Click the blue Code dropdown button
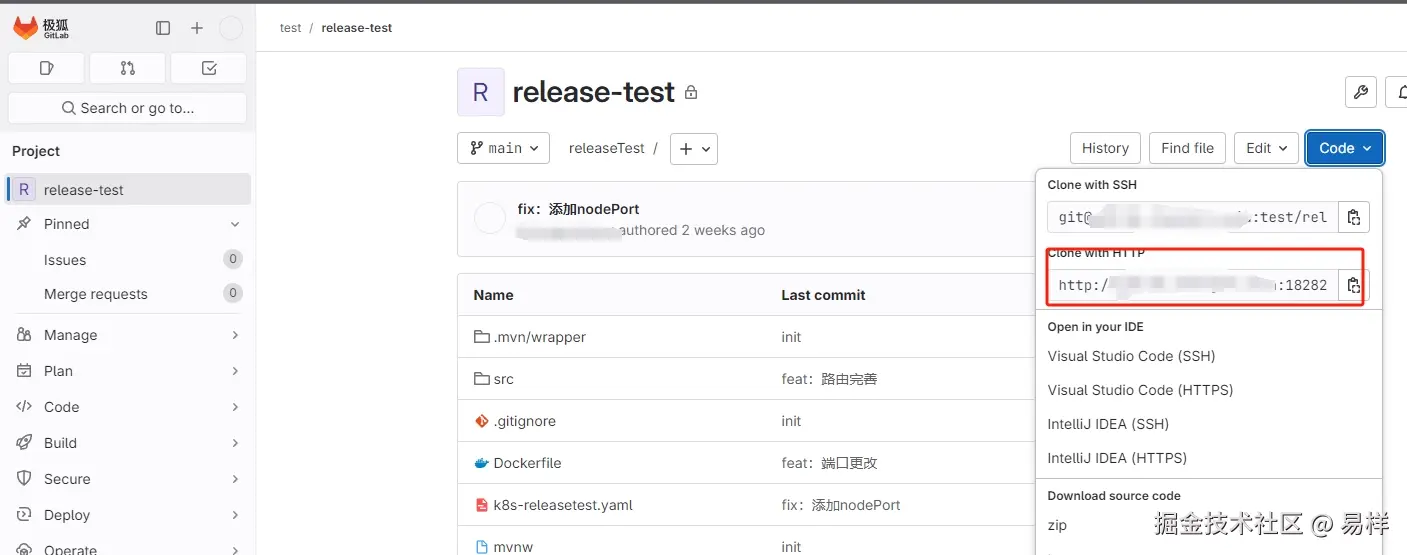 coord(1345,148)
